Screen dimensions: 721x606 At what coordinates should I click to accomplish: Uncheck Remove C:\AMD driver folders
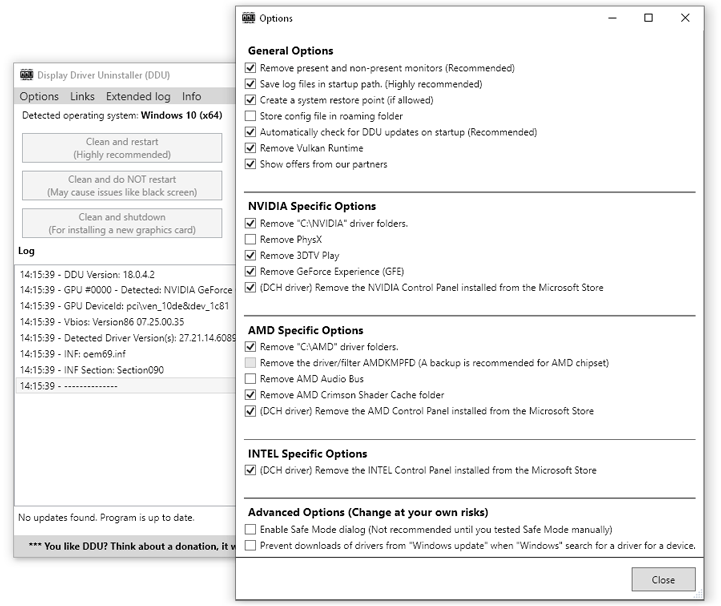(x=250, y=347)
